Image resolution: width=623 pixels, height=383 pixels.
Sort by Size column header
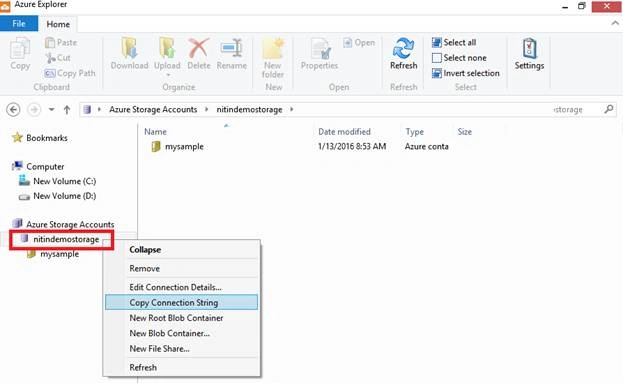pyautogui.click(x=464, y=132)
